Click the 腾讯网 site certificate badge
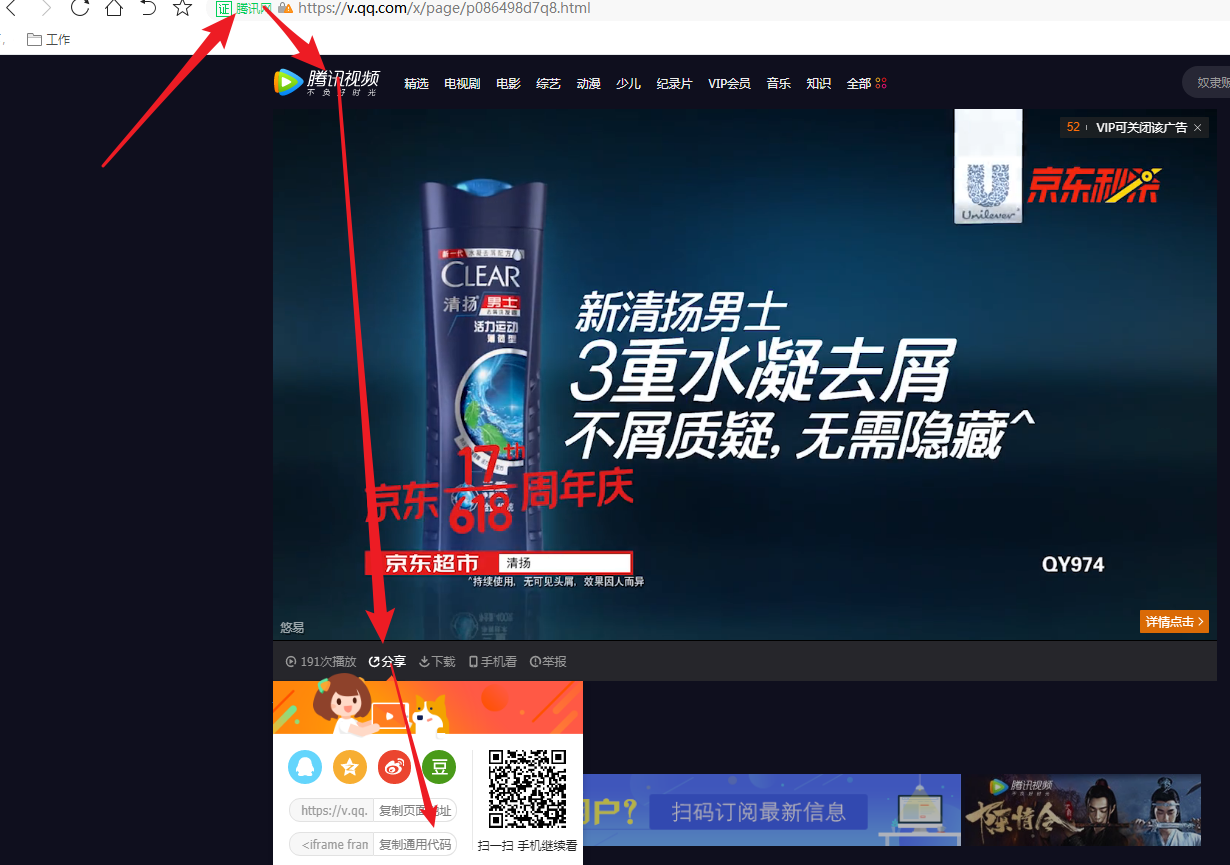Image resolution: width=1230 pixels, height=865 pixels. (244, 8)
